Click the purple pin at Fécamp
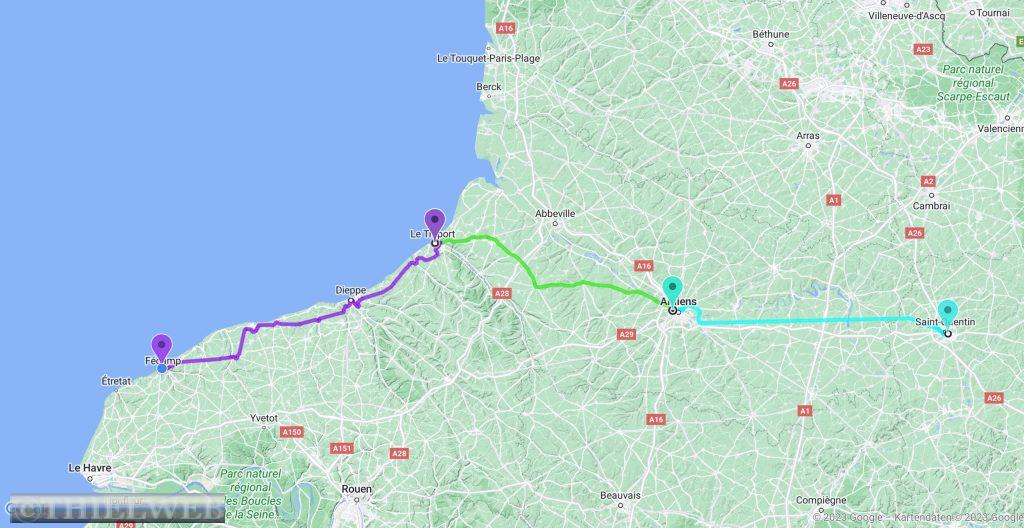This screenshot has height=528, width=1024. click(x=161, y=347)
